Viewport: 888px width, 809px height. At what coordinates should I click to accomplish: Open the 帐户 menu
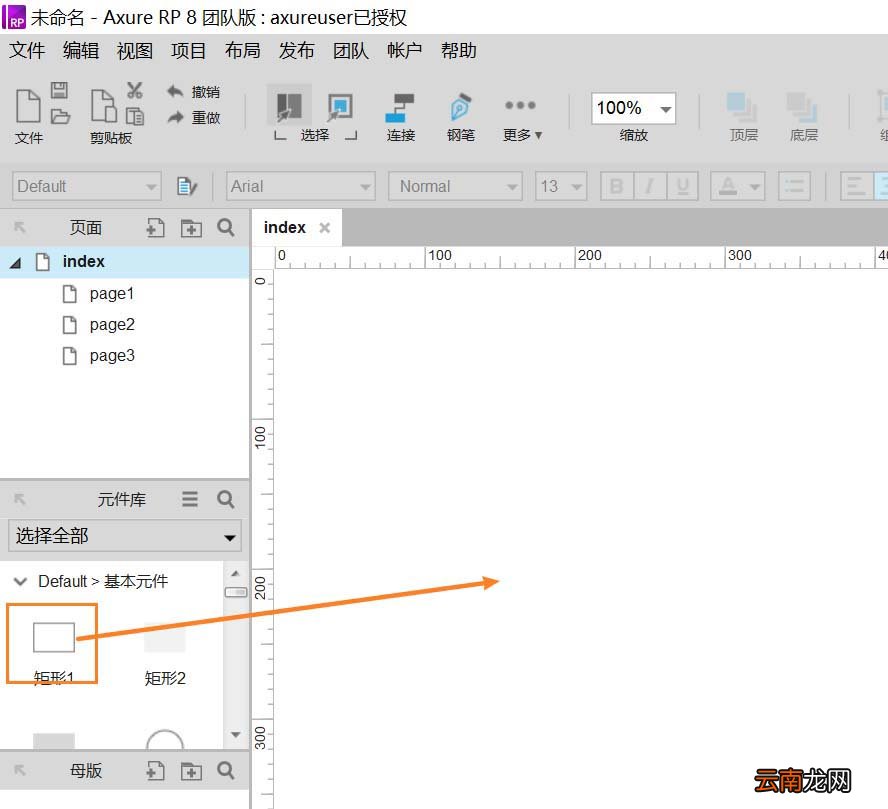[x=404, y=50]
